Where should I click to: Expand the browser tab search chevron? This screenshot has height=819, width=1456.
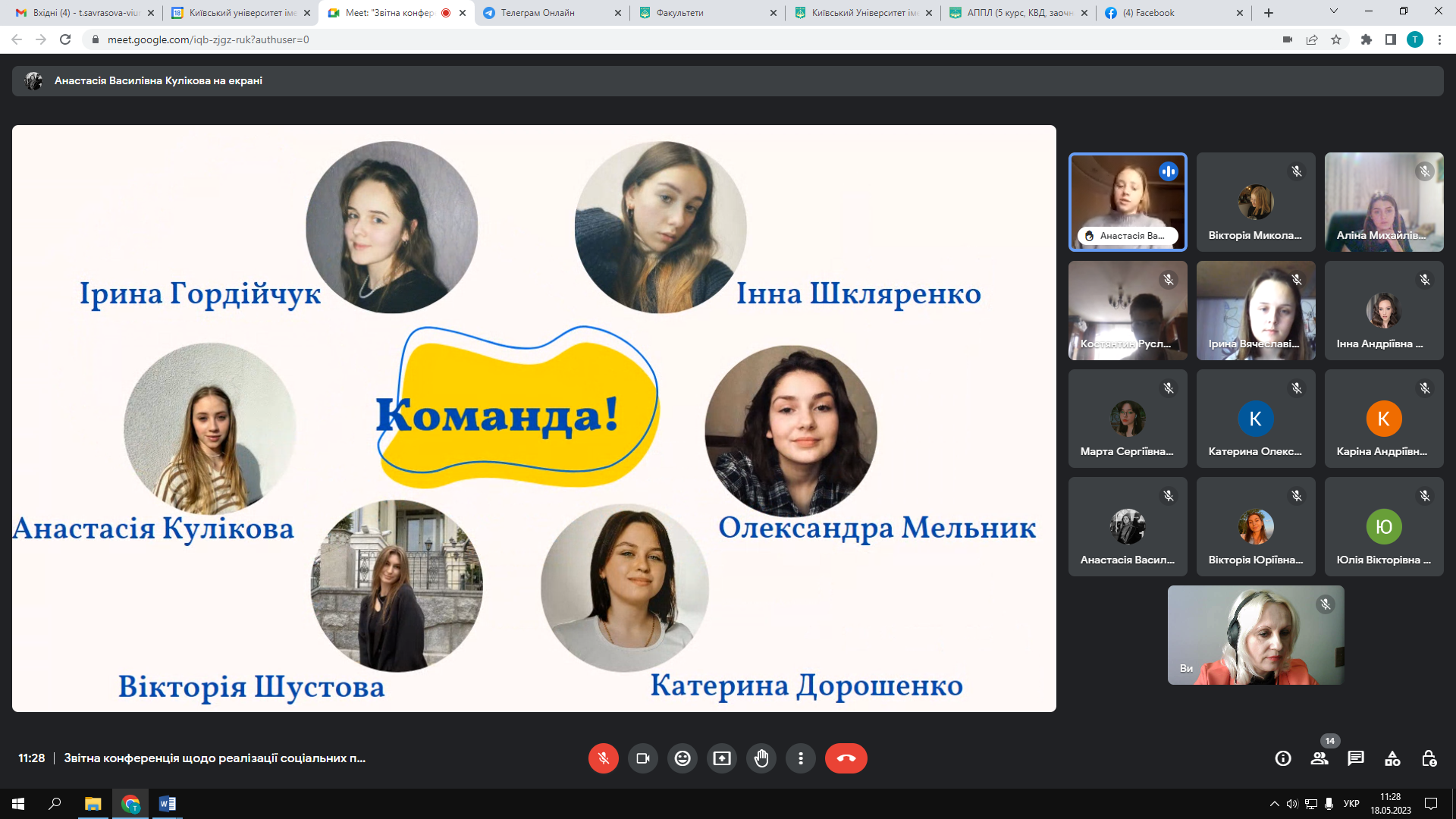(1334, 11)
